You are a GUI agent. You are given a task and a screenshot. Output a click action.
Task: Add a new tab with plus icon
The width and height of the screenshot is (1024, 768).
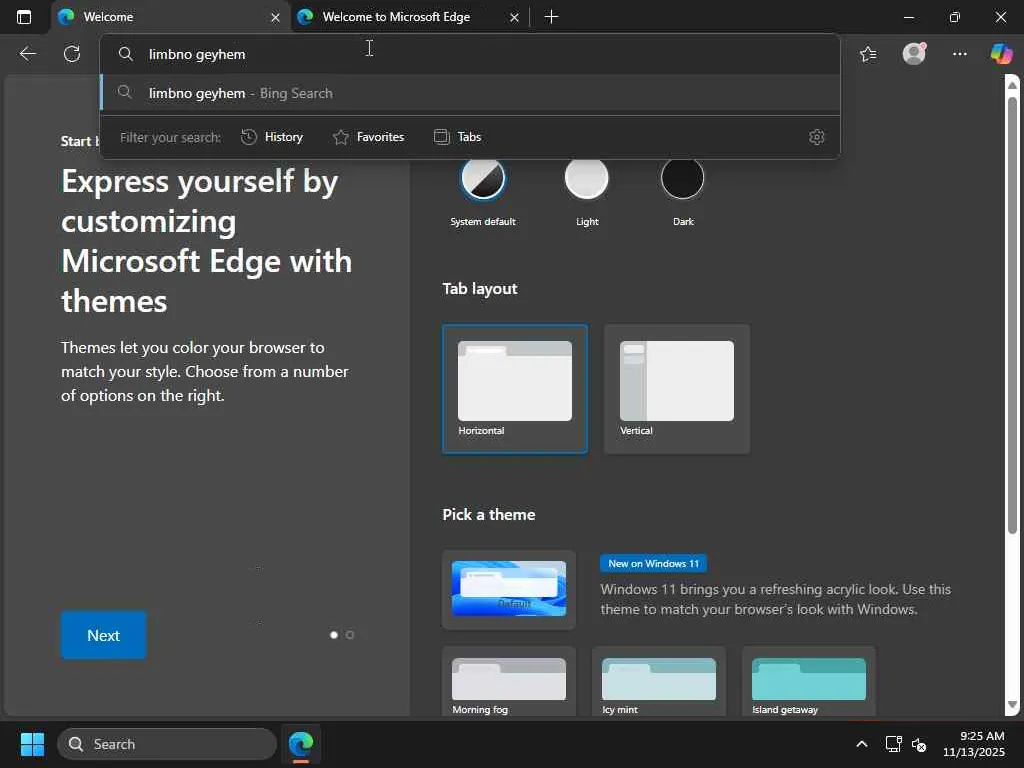point(551,17)
